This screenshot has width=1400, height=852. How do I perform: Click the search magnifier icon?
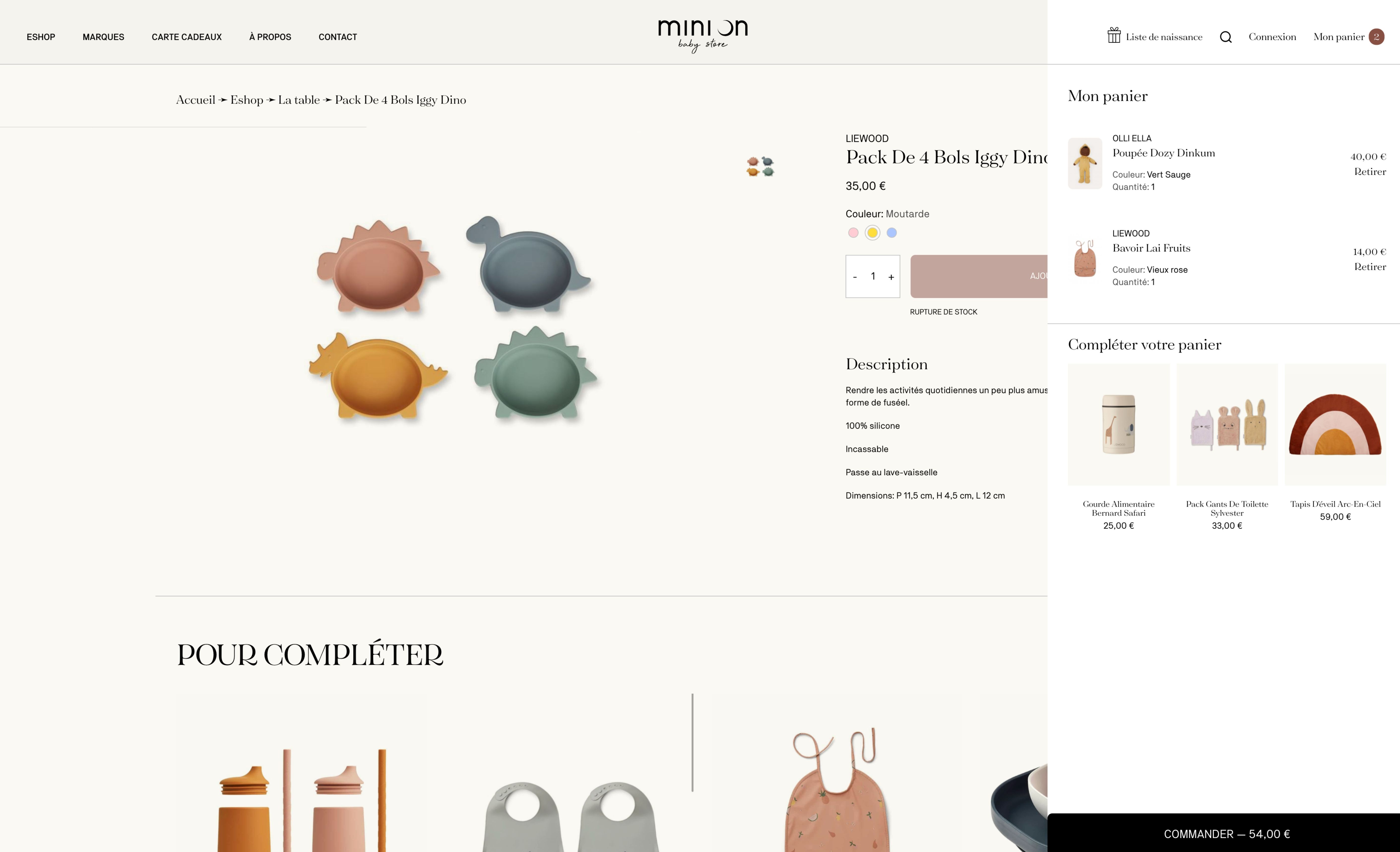click(x=1226, y=37)
